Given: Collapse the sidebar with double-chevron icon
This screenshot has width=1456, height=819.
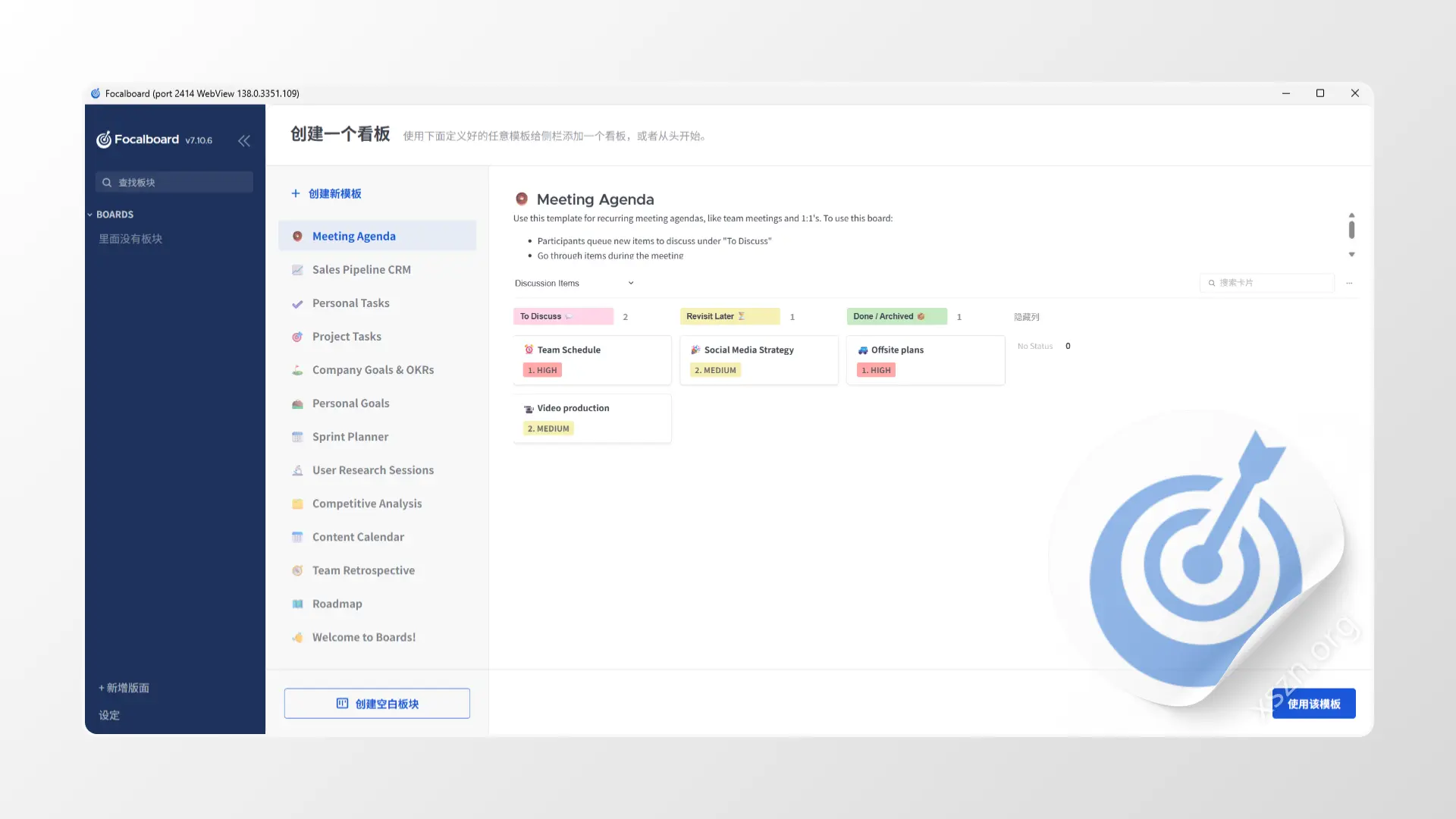Looking at the screenshot, I should pos(243,140).
